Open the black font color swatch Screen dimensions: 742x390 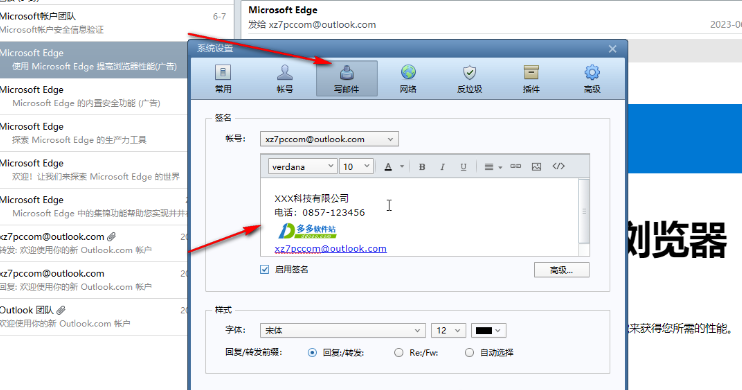coord(489,330)
